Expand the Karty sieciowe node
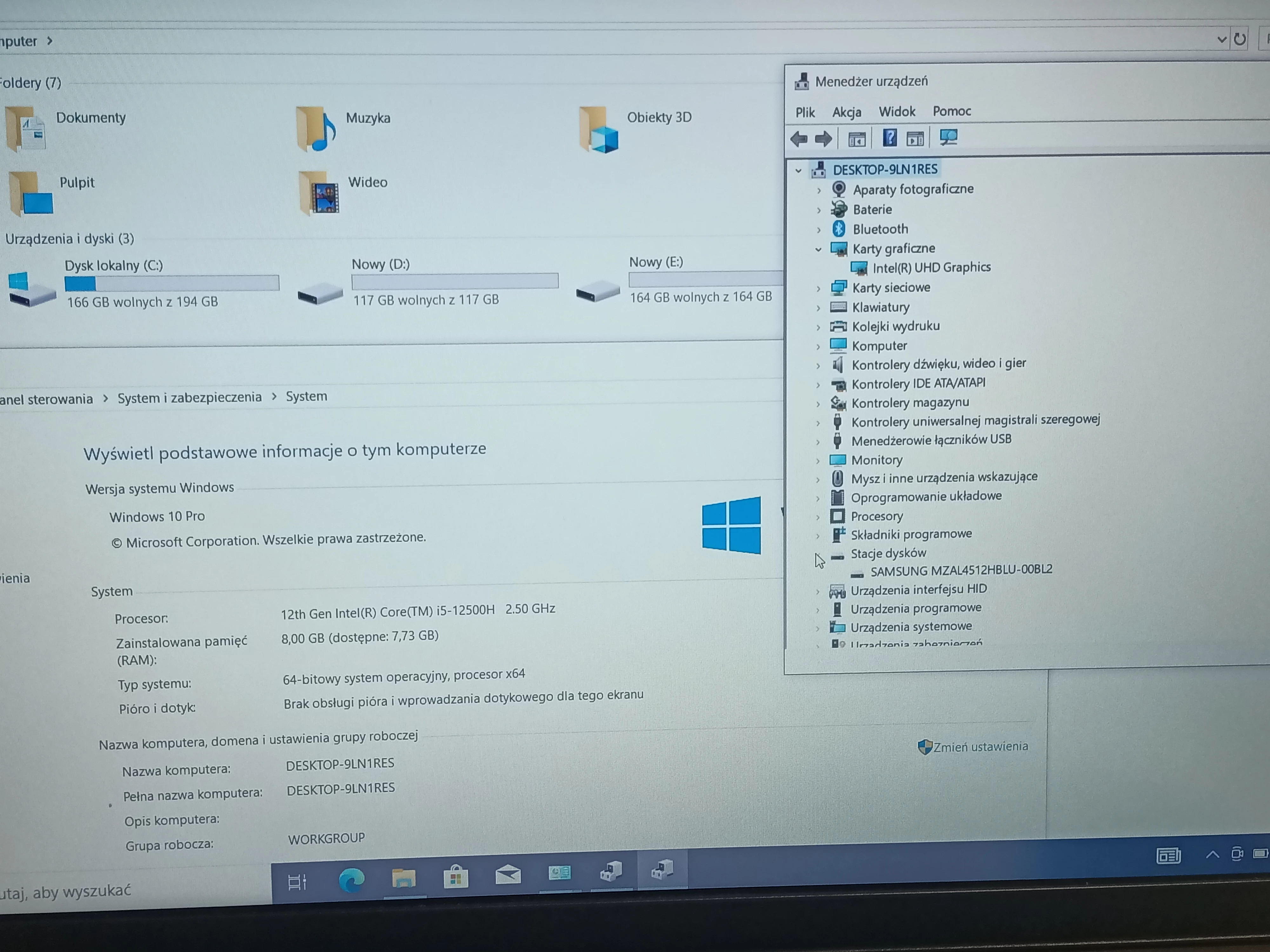1270x952 pixels. tap(818, 289)
